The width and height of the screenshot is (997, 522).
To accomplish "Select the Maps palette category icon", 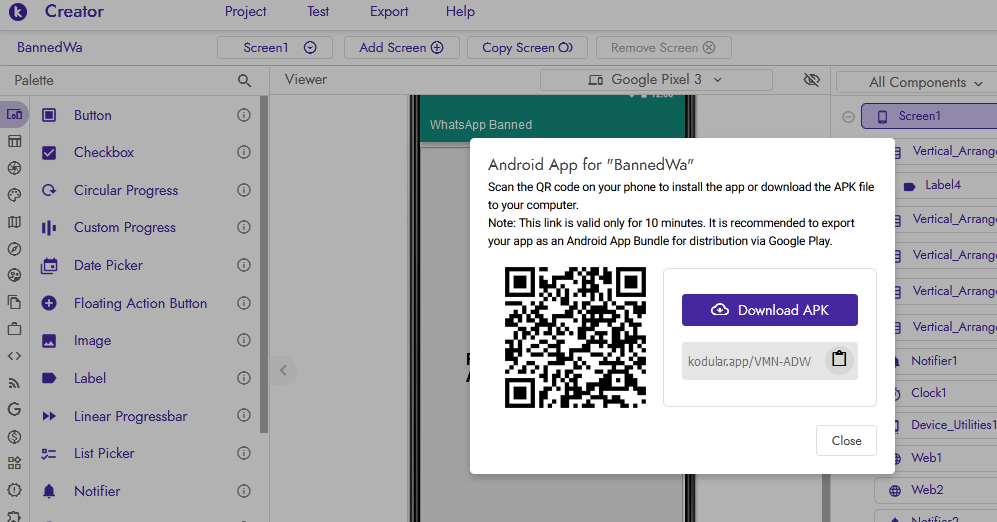I will click(x=14, y=222).
